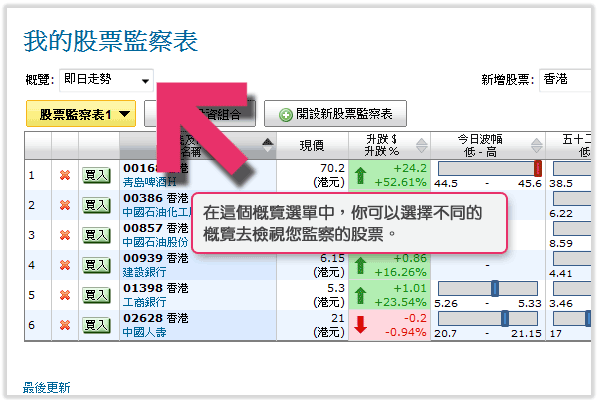This screenshot has width=600, height=400.
Task: Open the 中國石油化工 stock link
Action: pyautogui.click(x=157, y=212)
